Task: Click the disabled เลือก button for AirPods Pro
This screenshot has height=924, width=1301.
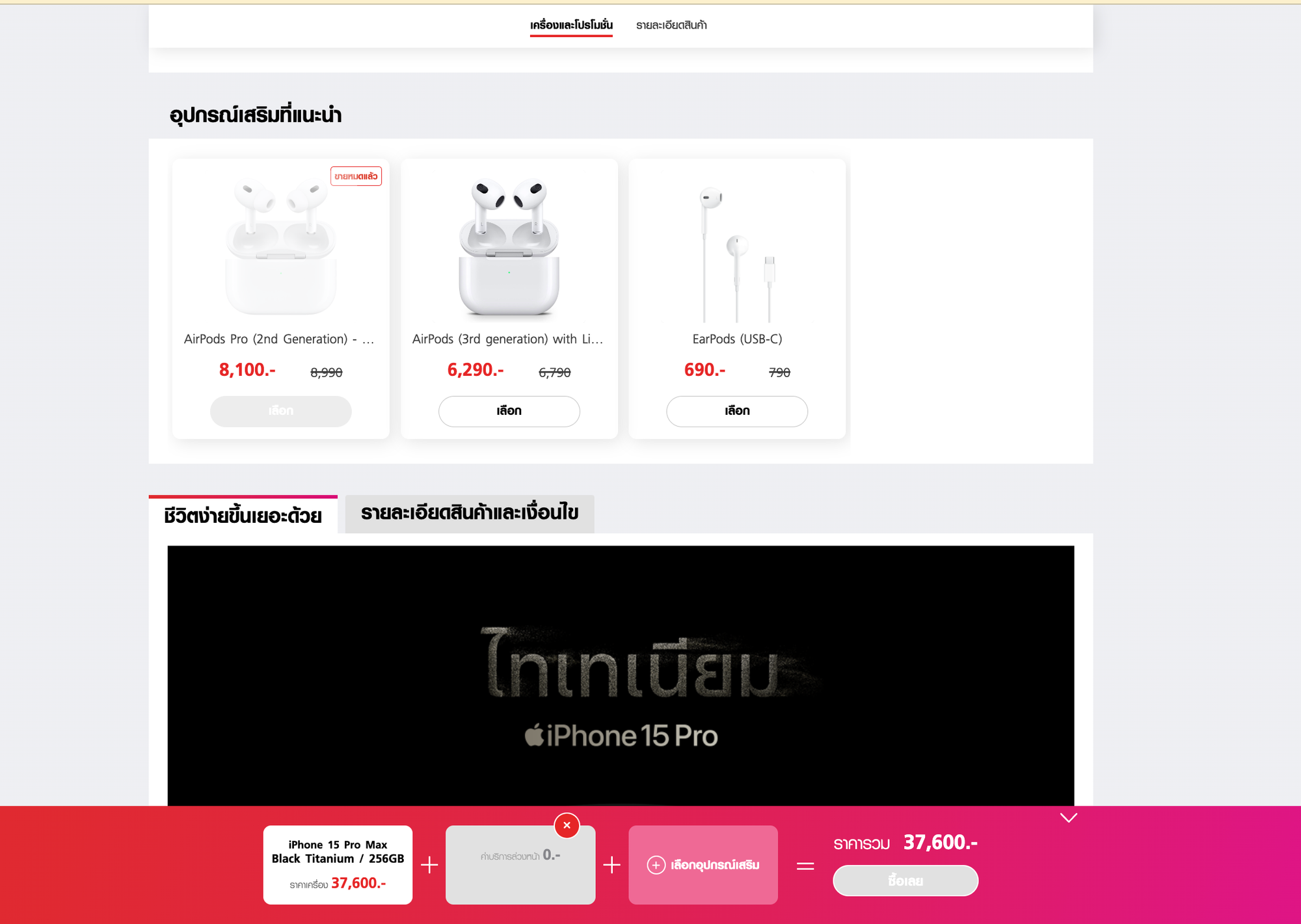Action: pyautogui.click(x=280, y=411)
